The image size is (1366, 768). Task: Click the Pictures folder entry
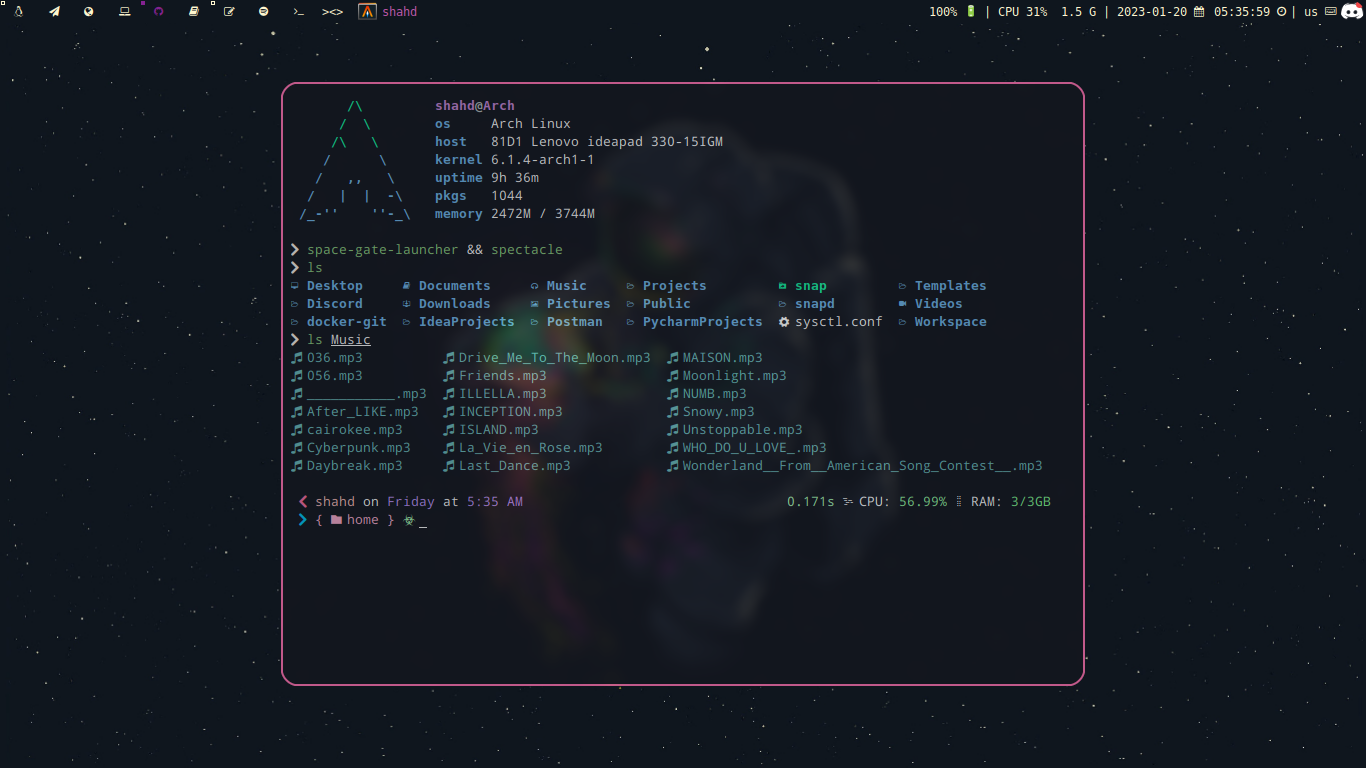click(x=579, y=304)
